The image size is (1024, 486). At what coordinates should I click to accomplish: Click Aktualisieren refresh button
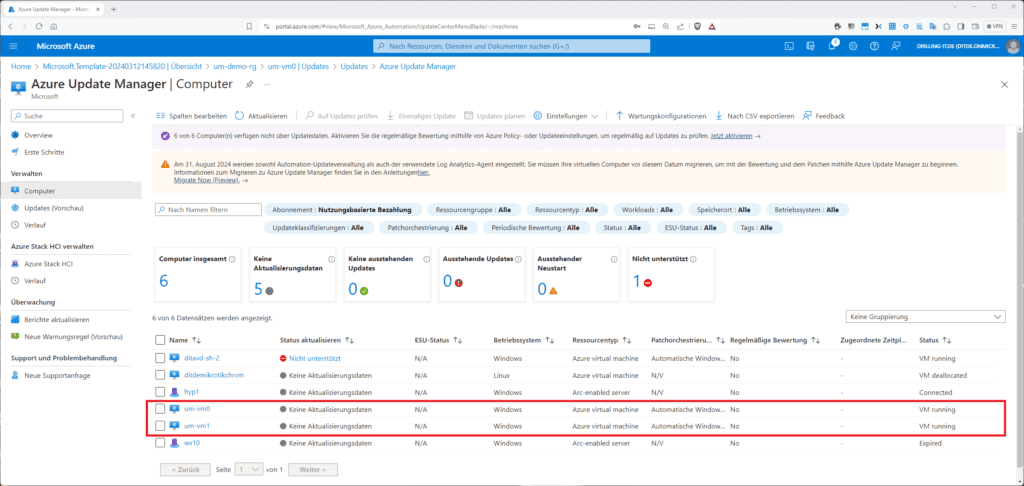261,116
